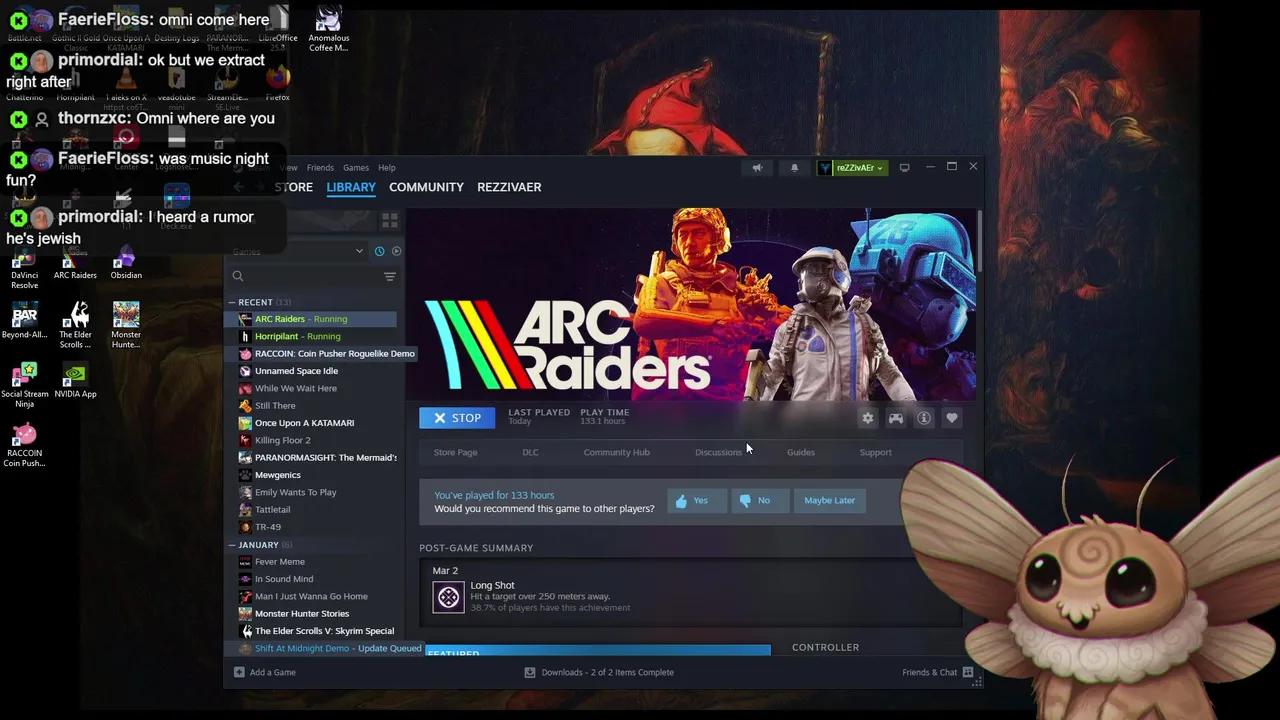
Task: Select The Elder Scrolls V: Skyrim Special
Action: [x=311, y=631]
